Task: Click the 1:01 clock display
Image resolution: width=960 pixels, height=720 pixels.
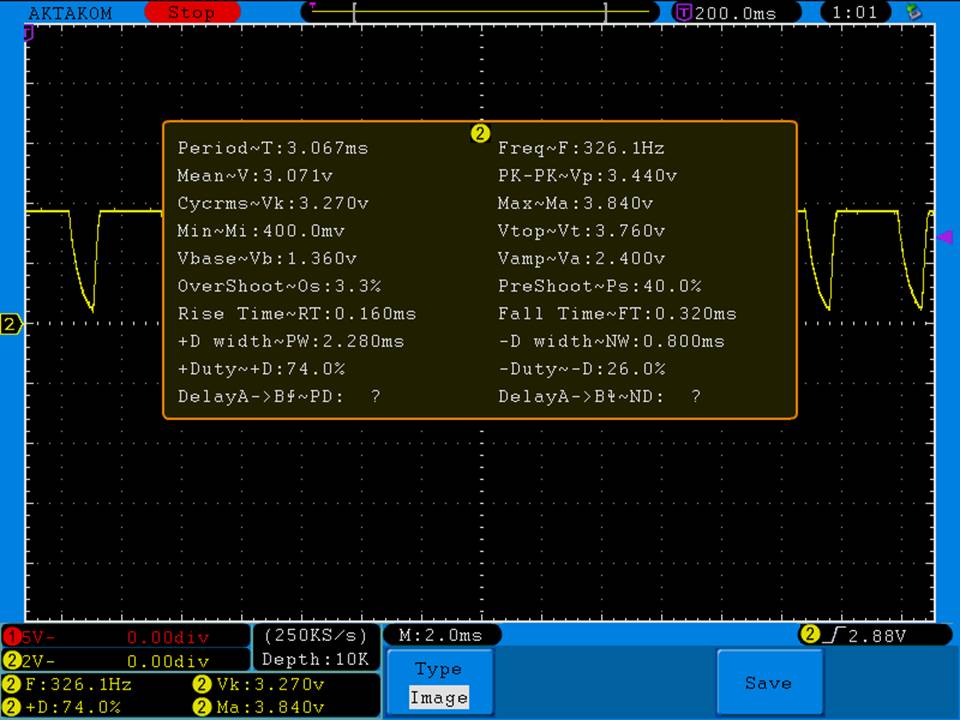Action: (x=854, y=13)
